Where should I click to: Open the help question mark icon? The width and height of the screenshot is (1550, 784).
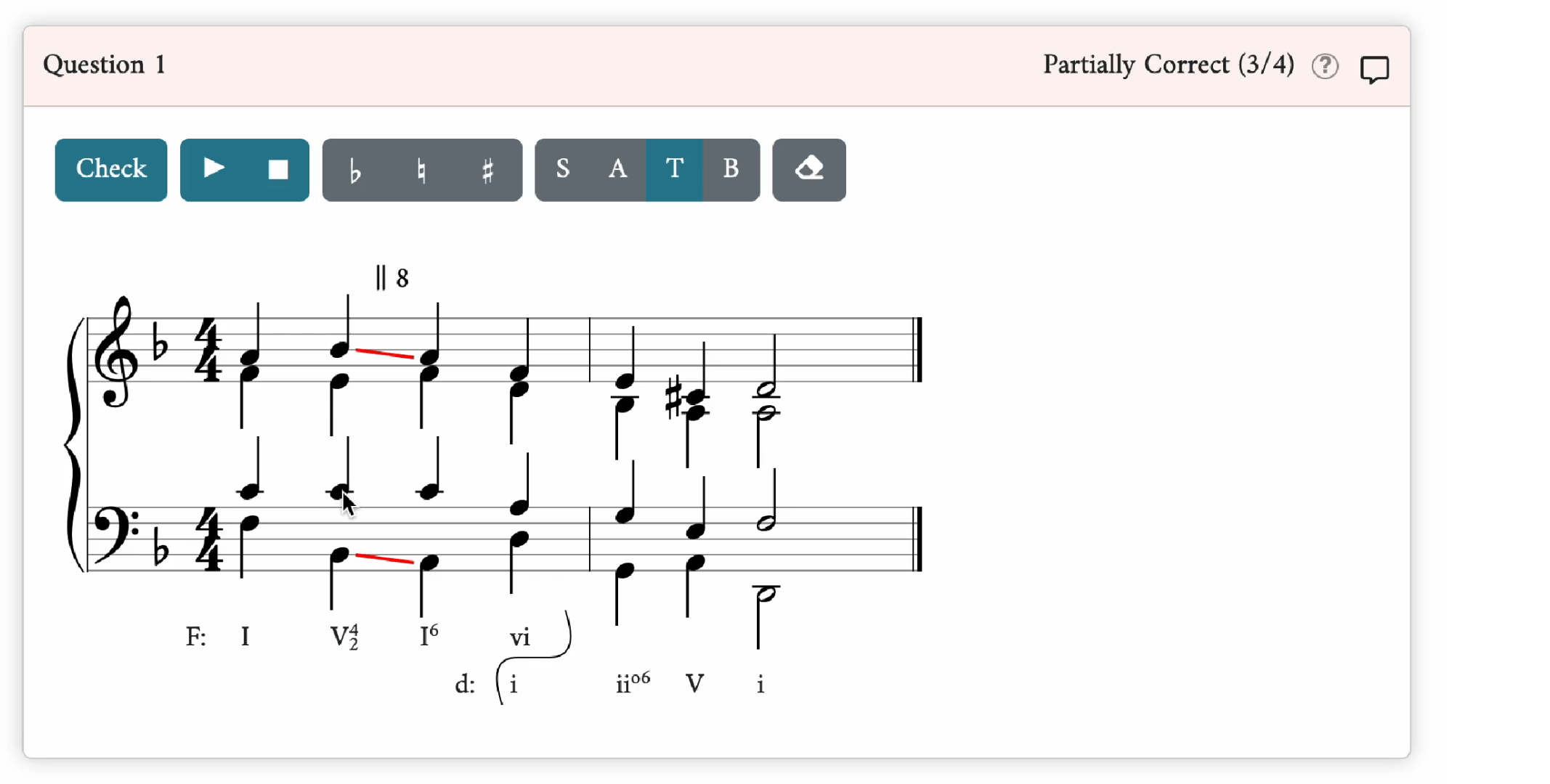pyautogui.click(x=1325, y=67)
